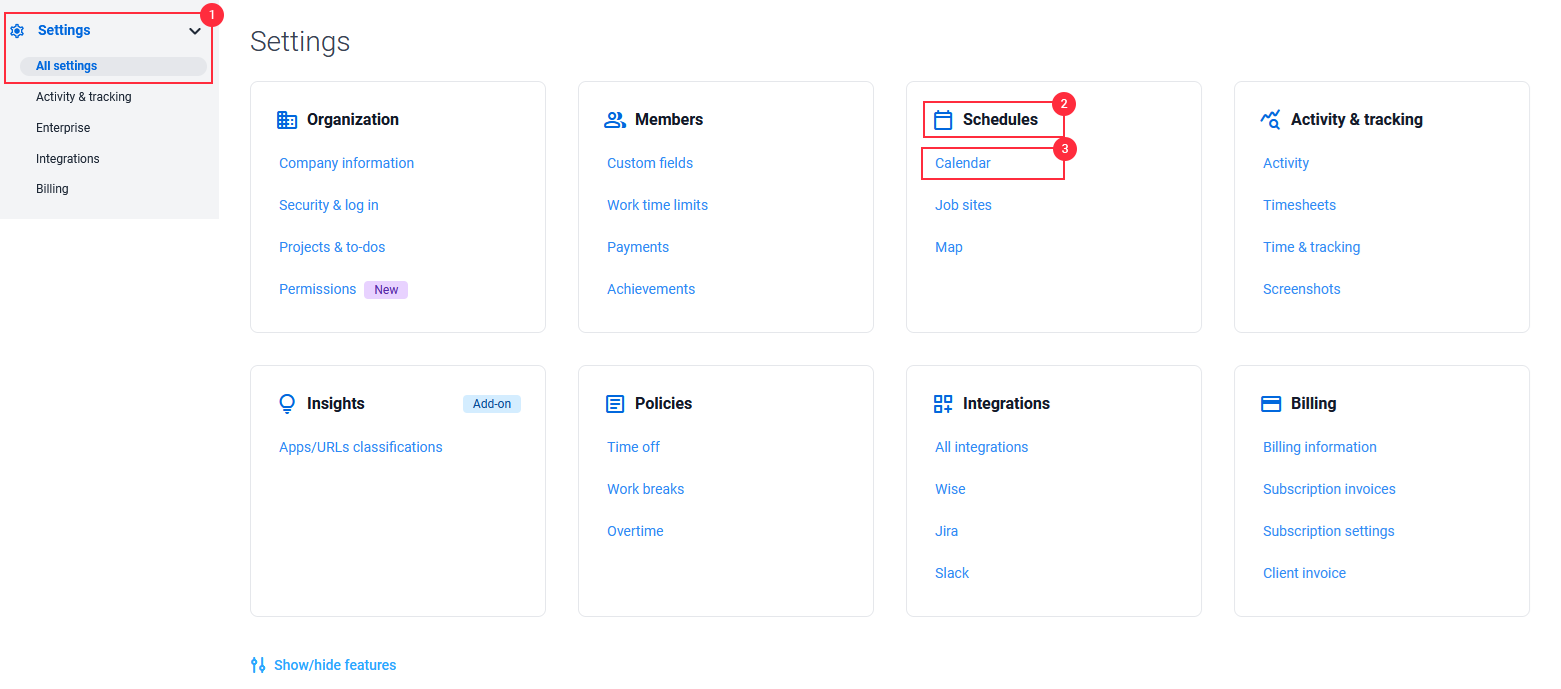Click the Show/hide features link
1561x689 pixels.
click(335, 665)
